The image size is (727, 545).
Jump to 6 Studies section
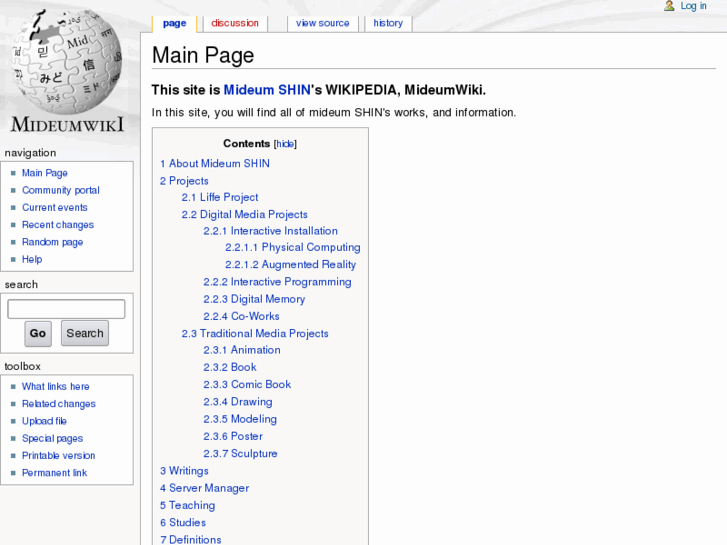(183, 523)
